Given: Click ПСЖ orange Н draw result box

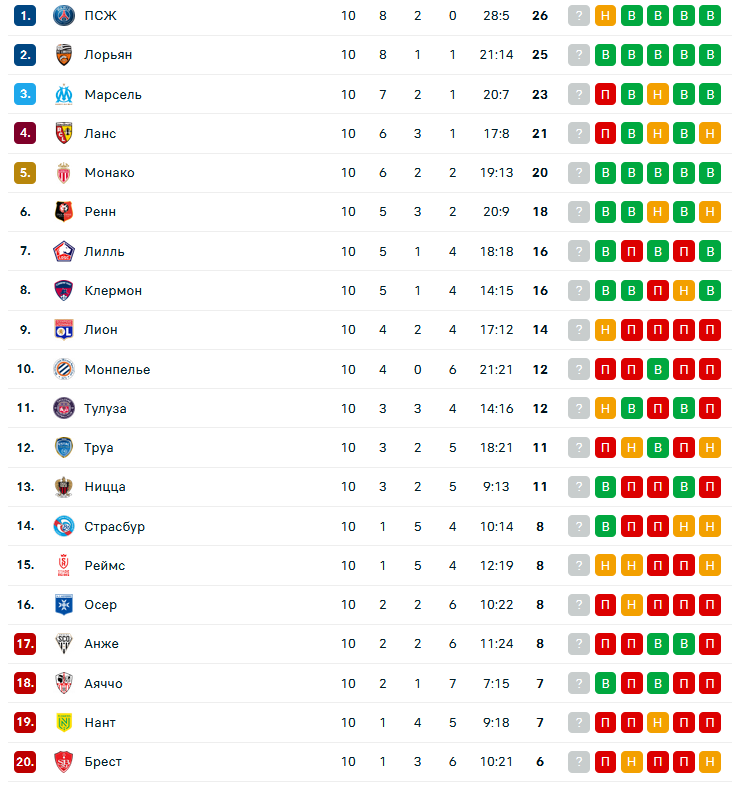Looking at the screenshot, I should coord(605,16).
